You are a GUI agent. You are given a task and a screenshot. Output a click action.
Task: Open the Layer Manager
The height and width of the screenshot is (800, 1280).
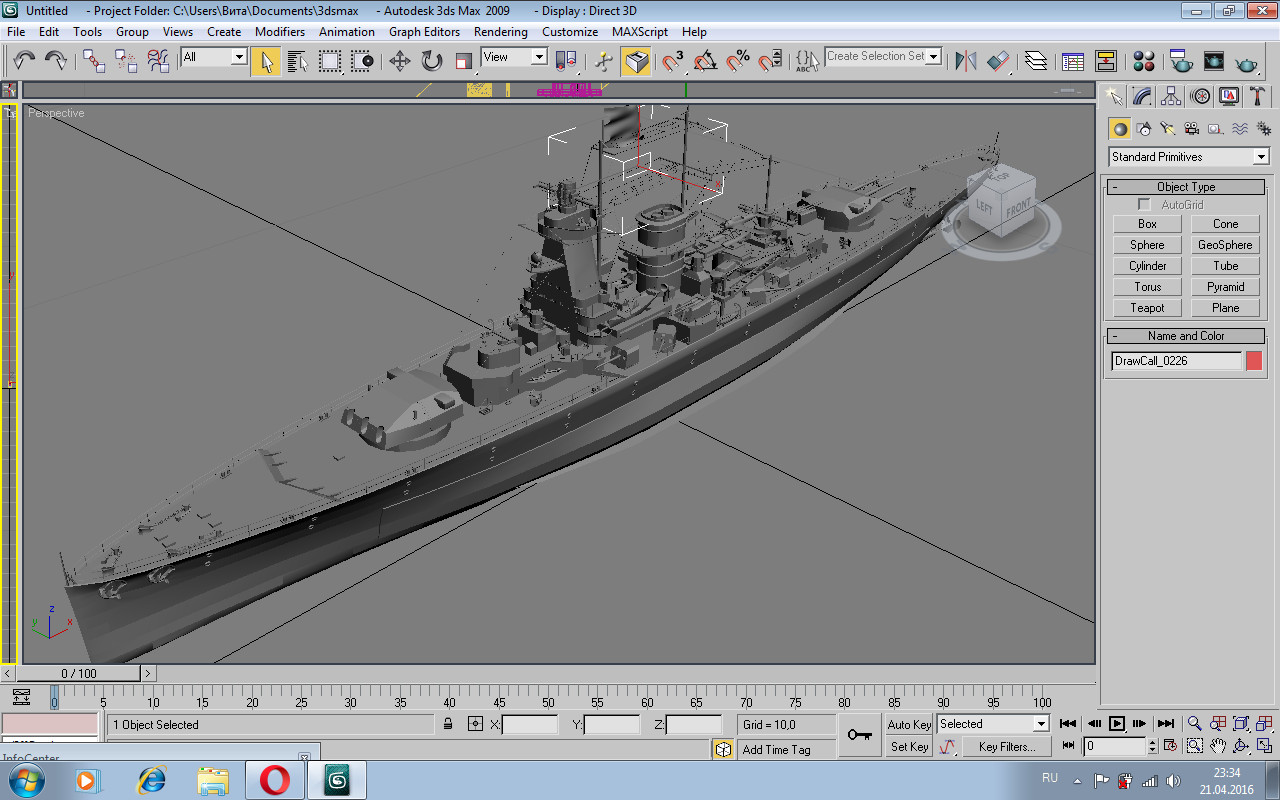pyautogui.click(x=1036, y=61)
